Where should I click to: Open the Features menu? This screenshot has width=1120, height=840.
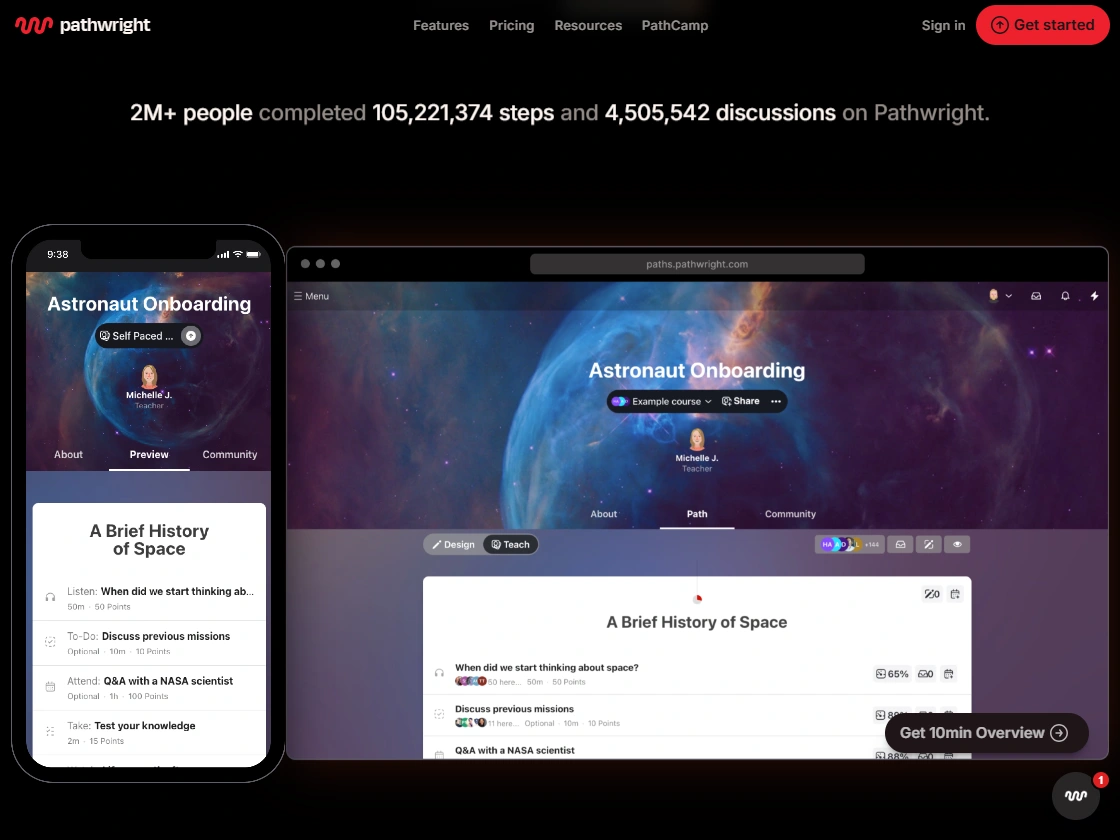click(441, 25)
